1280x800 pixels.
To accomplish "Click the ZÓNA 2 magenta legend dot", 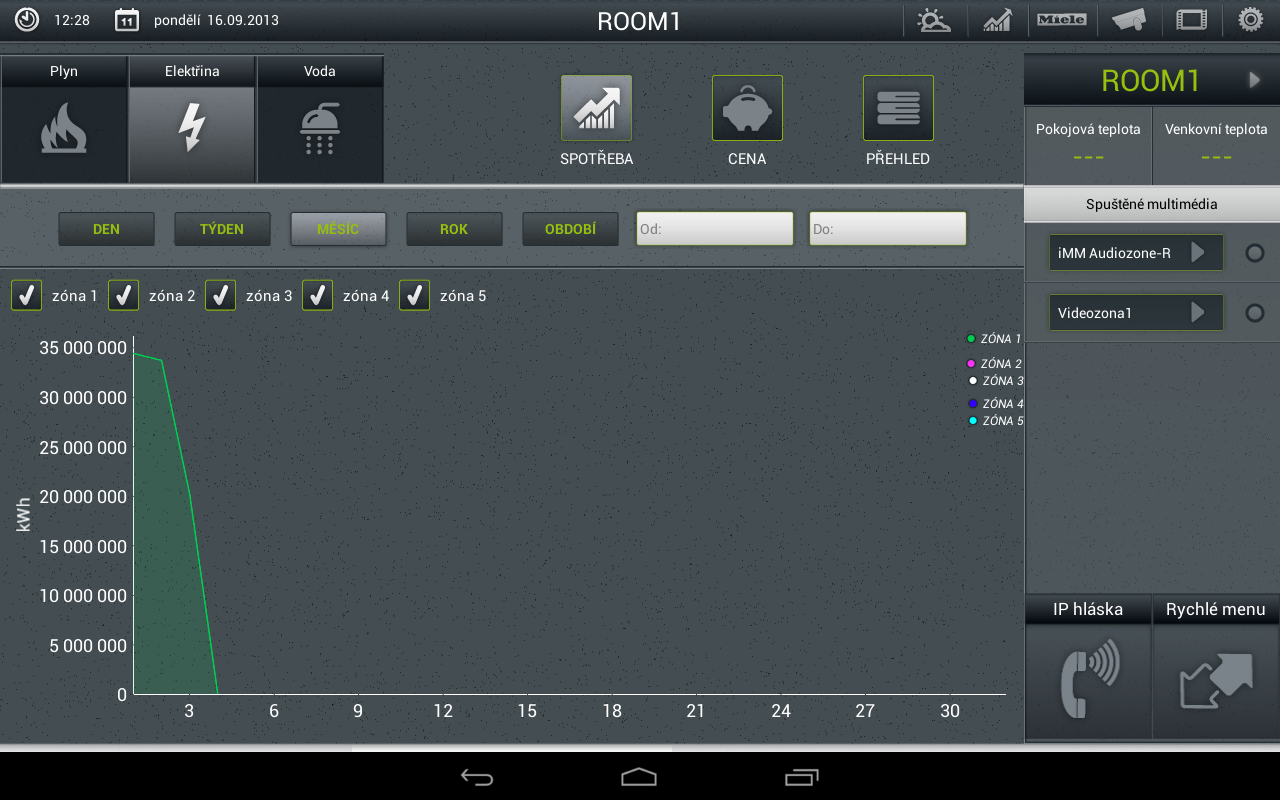I will [x=971, y=364].
